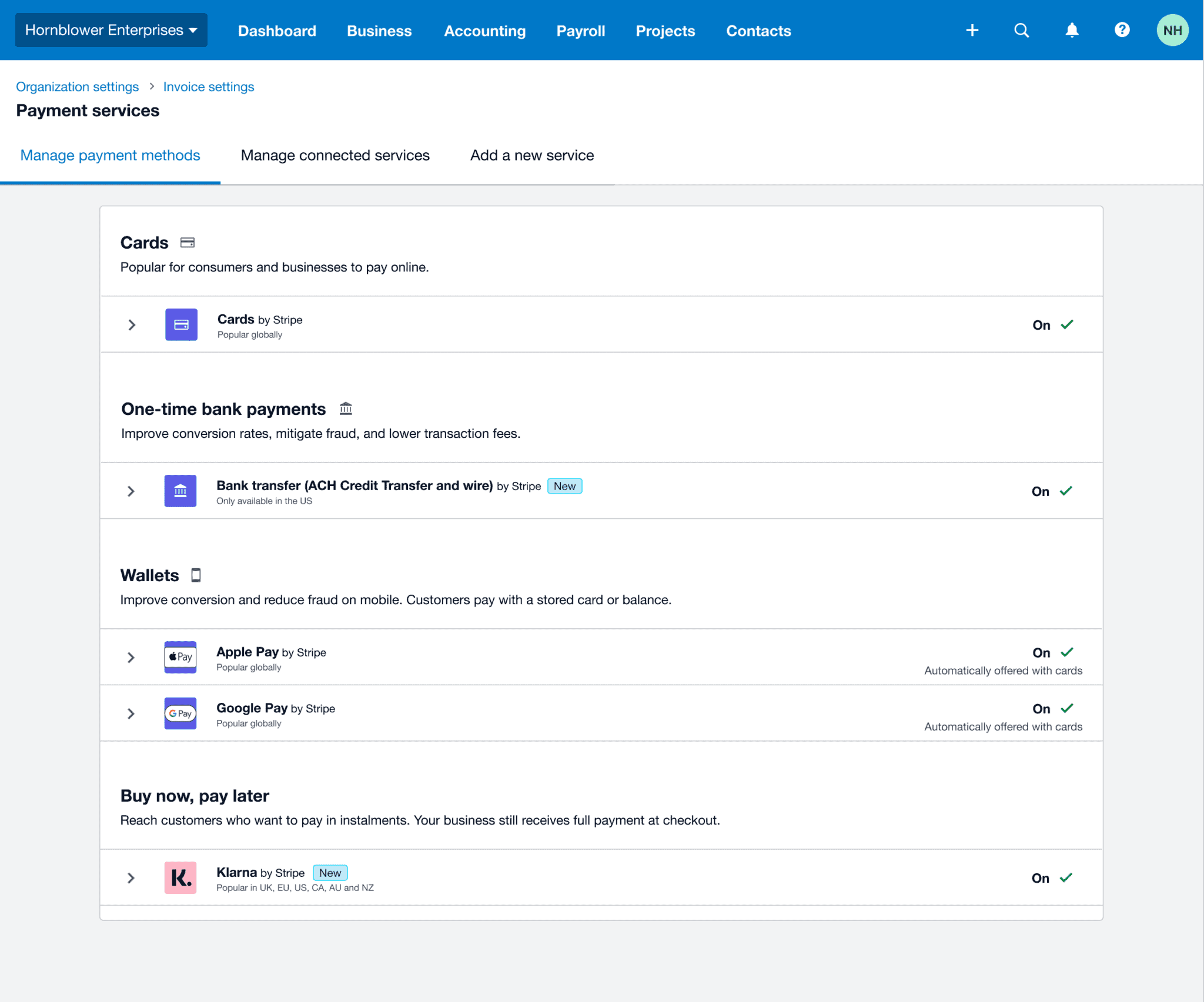Viewport: 1204px width, 1002px height.
Task: Click the purple bank transfer building icon
Action: 180,491
